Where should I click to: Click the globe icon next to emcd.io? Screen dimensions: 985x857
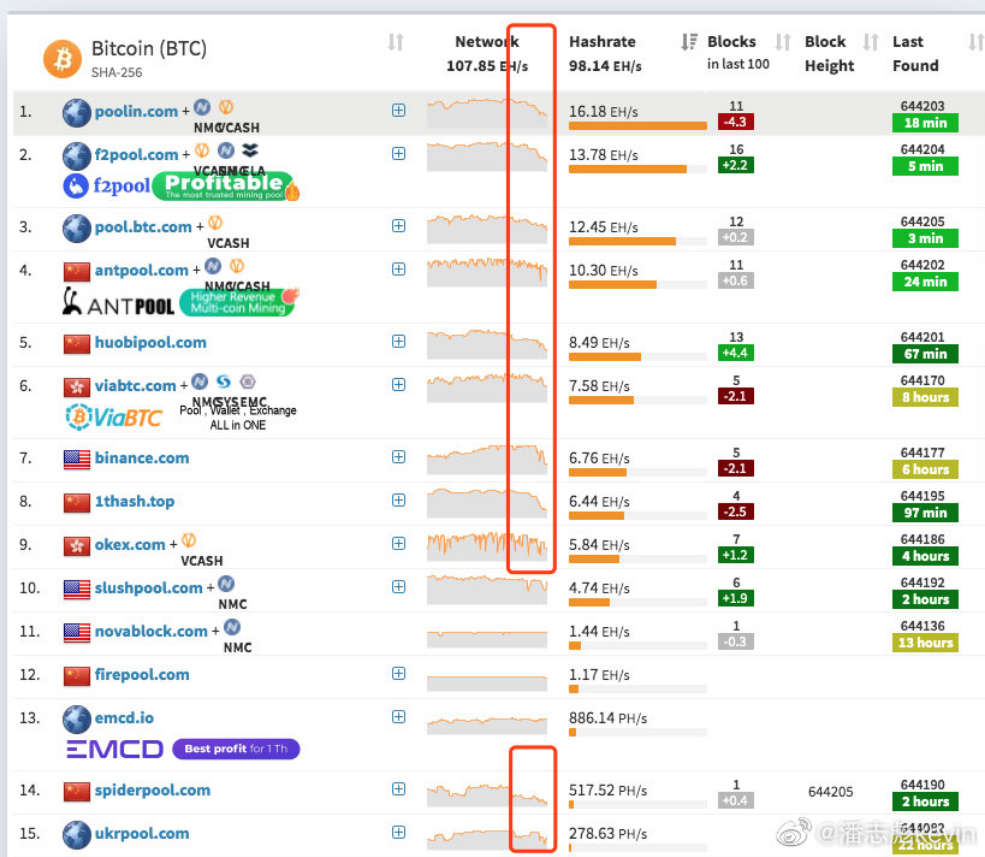point(77,719)
